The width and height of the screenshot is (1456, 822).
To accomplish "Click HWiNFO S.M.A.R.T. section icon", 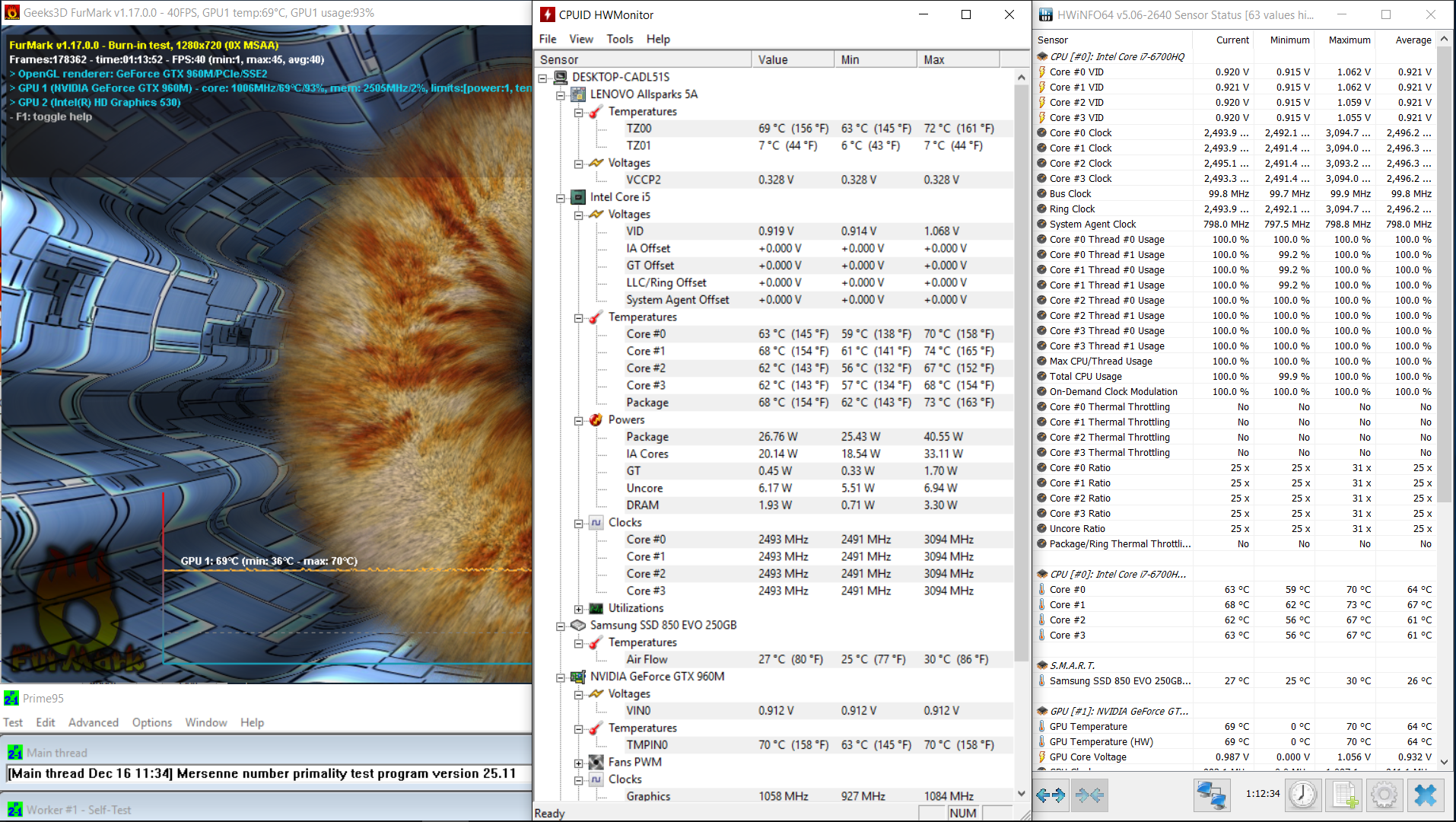I will (x=1042, y=665).
